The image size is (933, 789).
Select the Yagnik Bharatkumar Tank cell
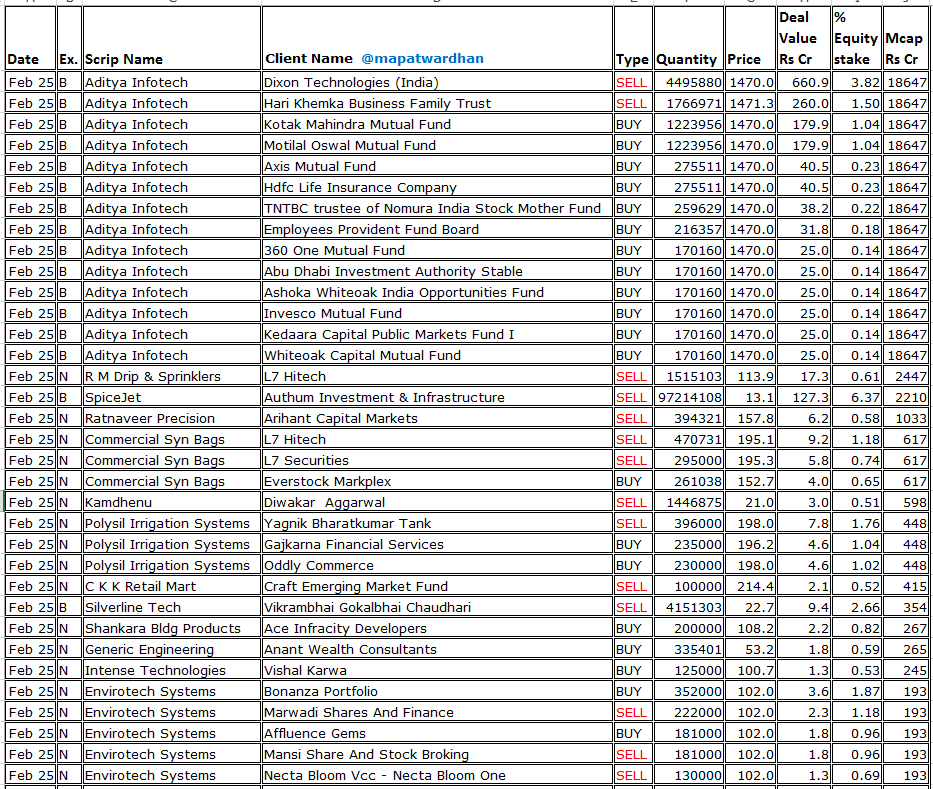437,524
